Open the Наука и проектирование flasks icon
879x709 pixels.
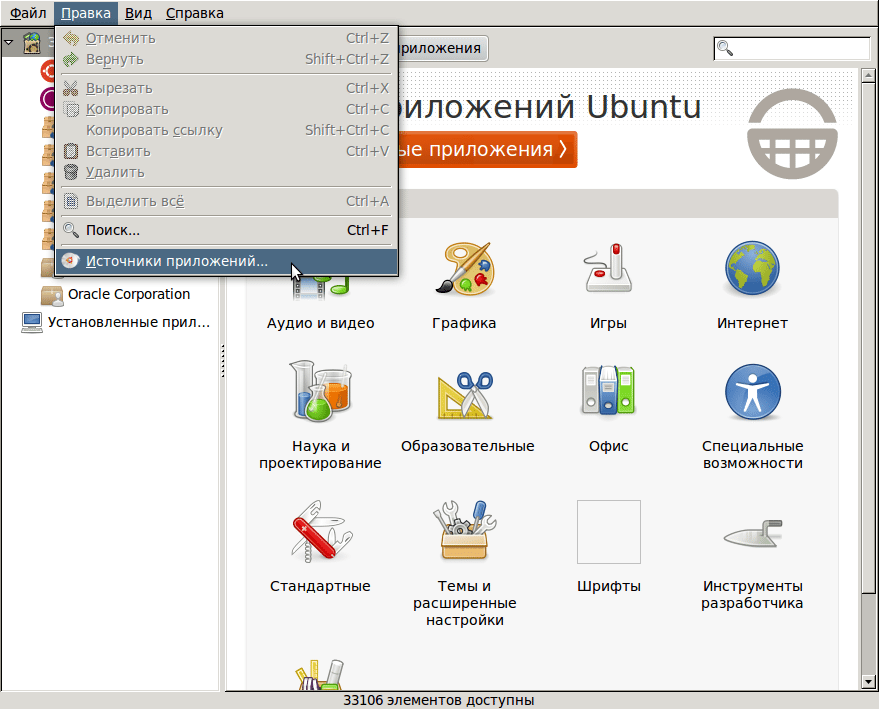tap(320, 391)
